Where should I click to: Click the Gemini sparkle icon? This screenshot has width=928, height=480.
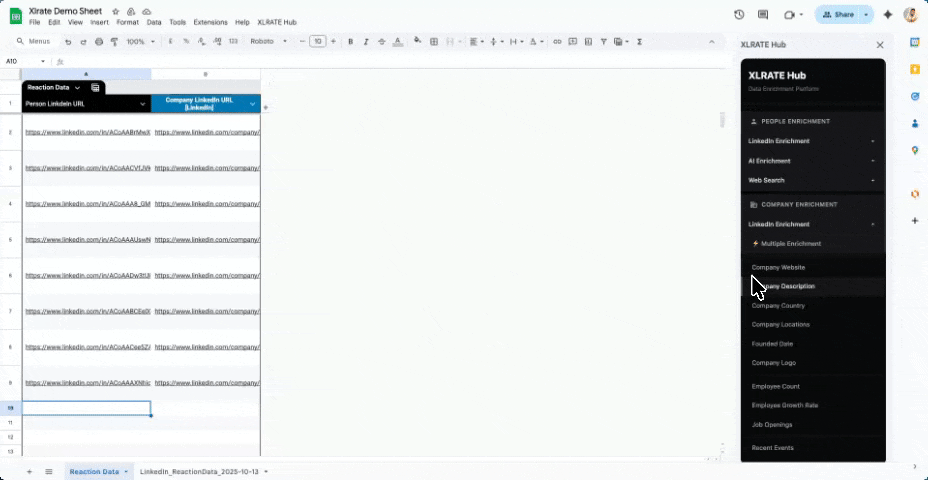pos(887,15)
